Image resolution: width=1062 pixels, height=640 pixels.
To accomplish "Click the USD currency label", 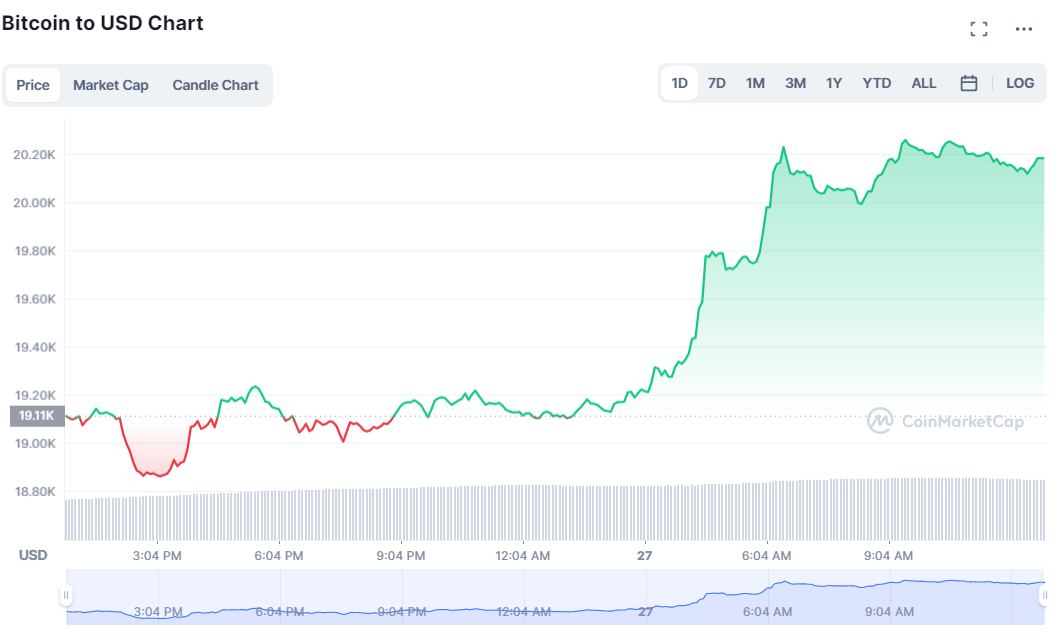I will tap(33, 555).
